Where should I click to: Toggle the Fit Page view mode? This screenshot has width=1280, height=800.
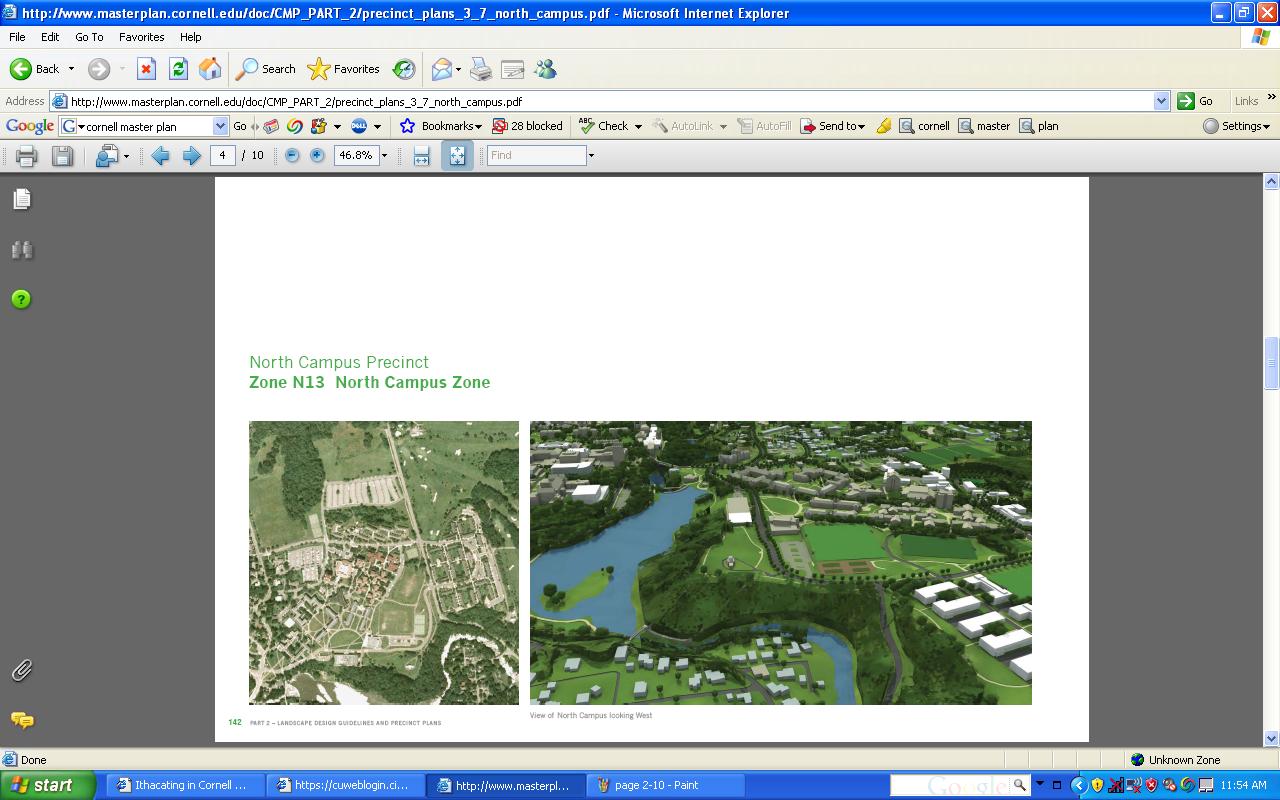[457, 155]
